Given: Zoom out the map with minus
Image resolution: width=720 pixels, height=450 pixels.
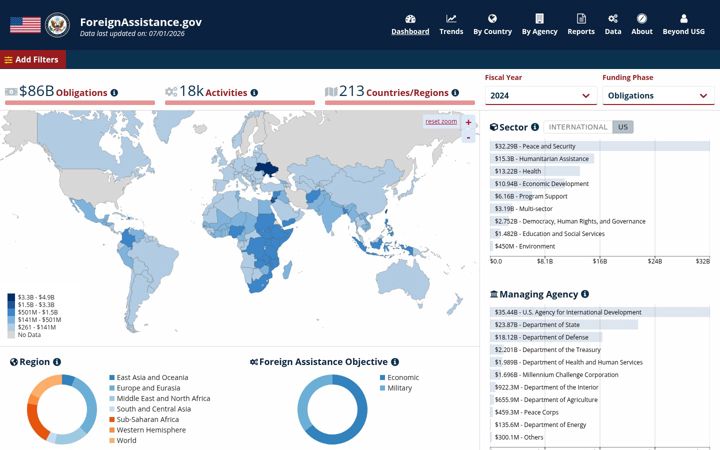Looking at the screenshot, I should [x=468, y=137].
